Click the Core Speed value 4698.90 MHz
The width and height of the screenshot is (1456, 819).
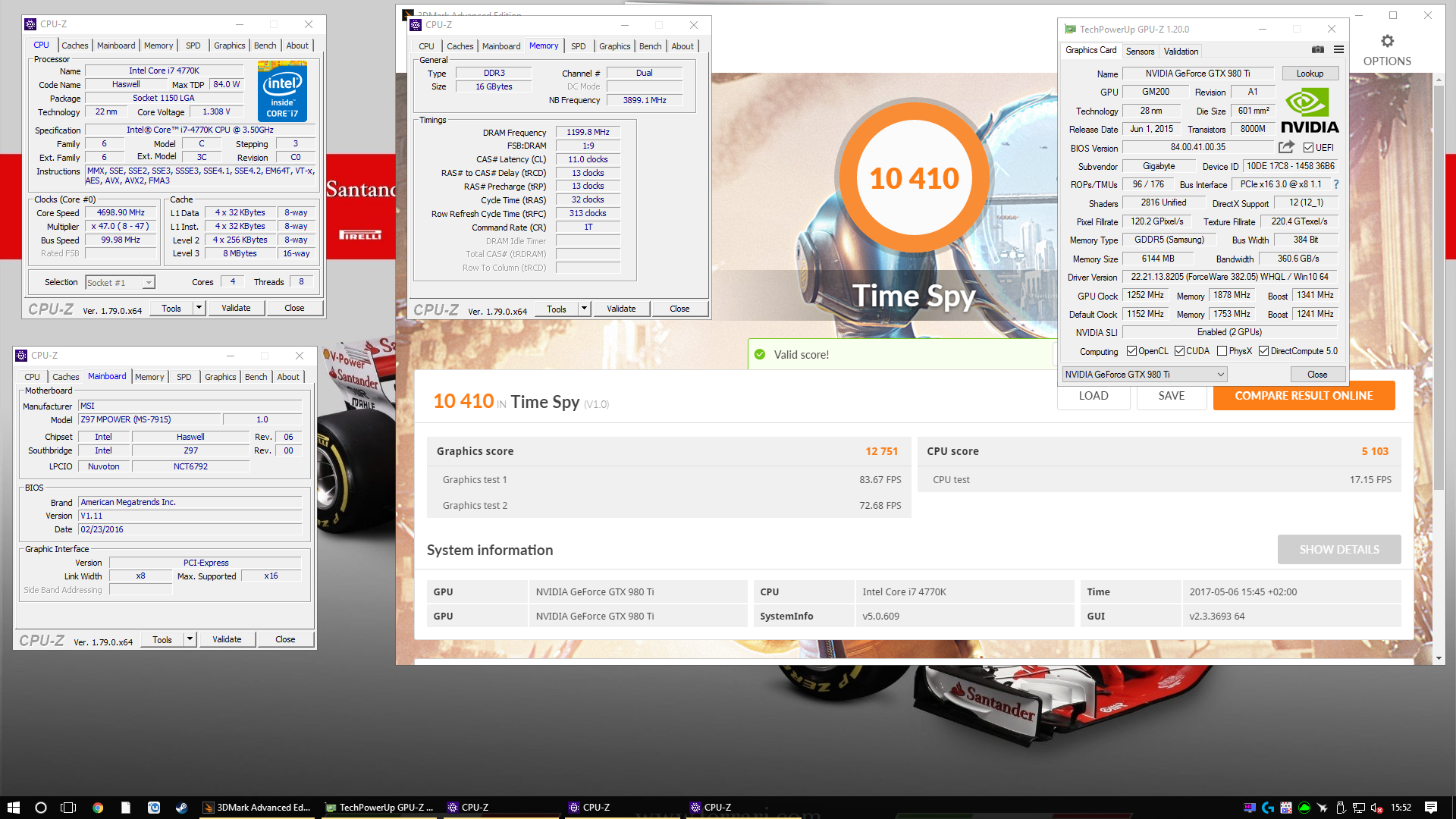[x=121, y=213]
